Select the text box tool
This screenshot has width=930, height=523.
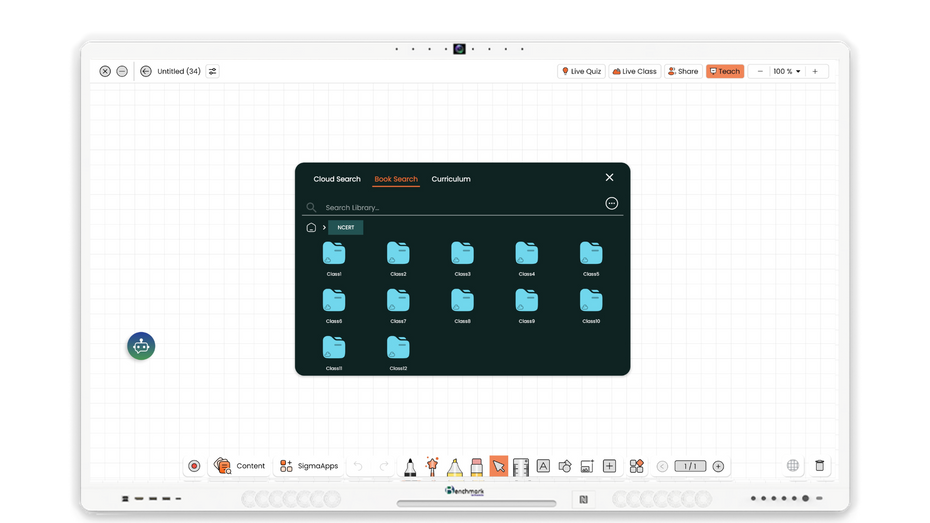click(543, 466)
